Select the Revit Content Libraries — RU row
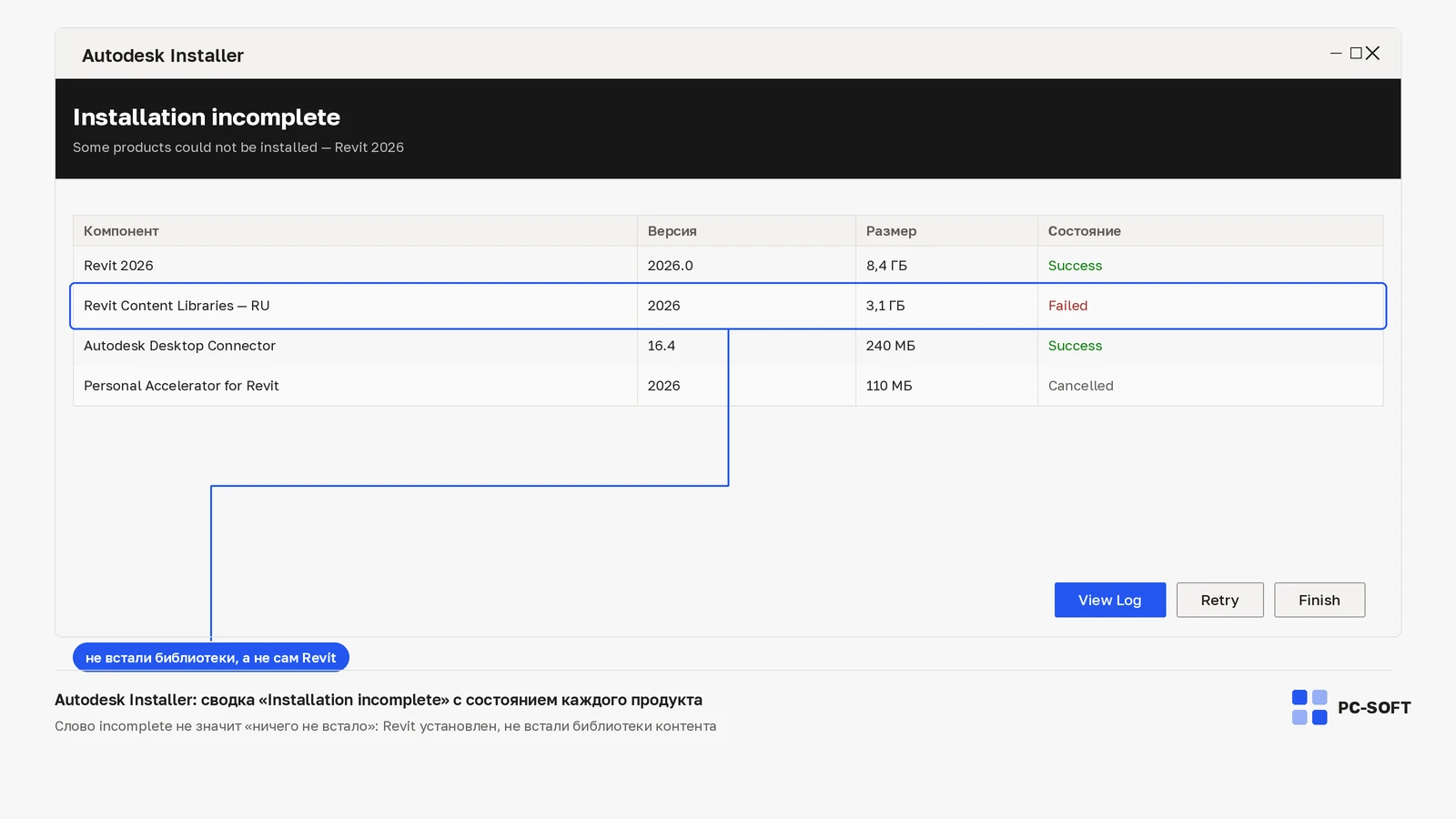 [728, 306]
